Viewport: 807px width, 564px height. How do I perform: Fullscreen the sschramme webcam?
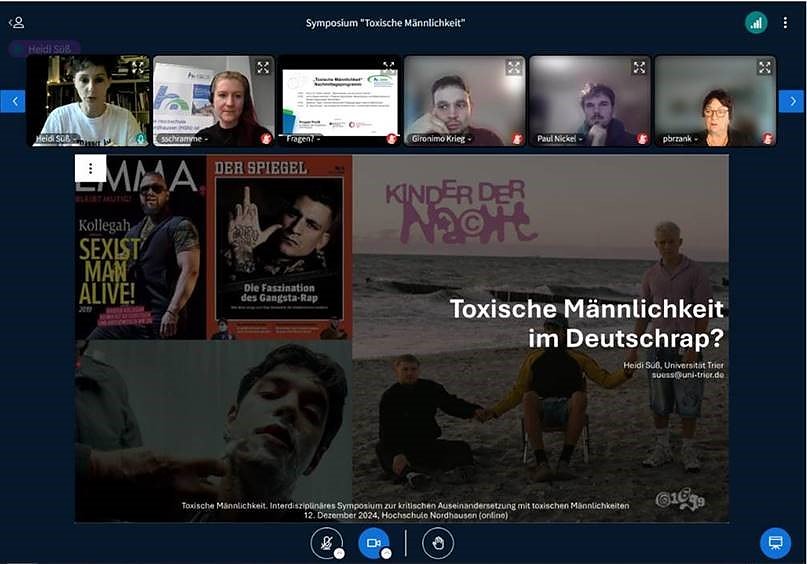point(263,68)
